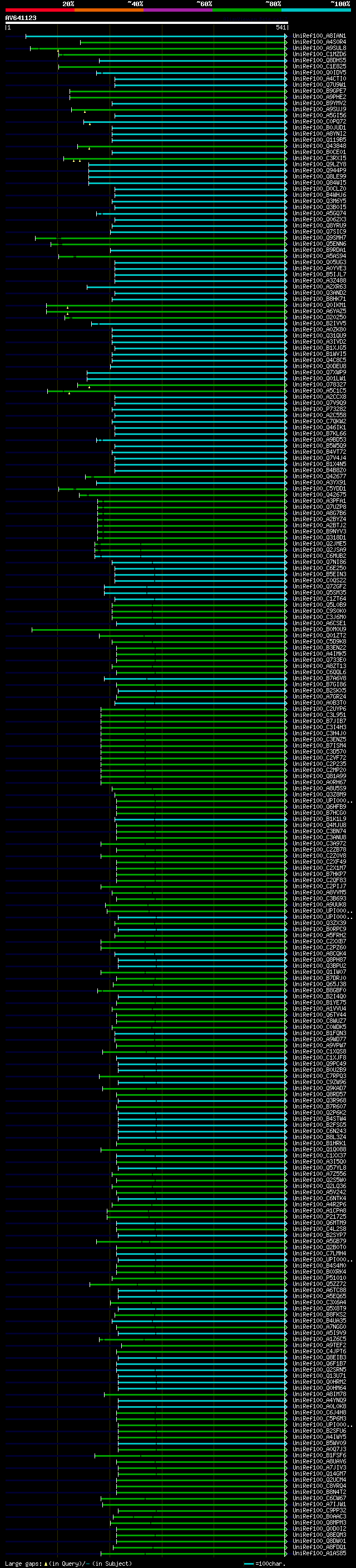
Task: Click the orange ~40% identity legend segment
Action: [109, 10]
